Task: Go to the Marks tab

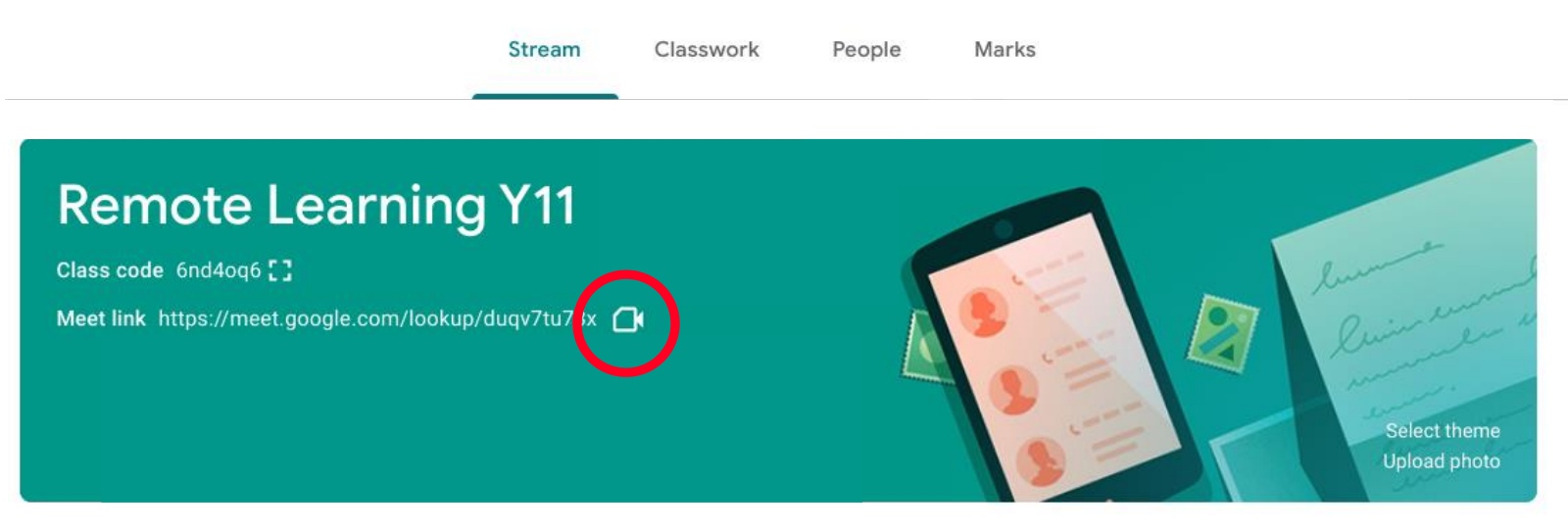Action: click(1004, 49)
